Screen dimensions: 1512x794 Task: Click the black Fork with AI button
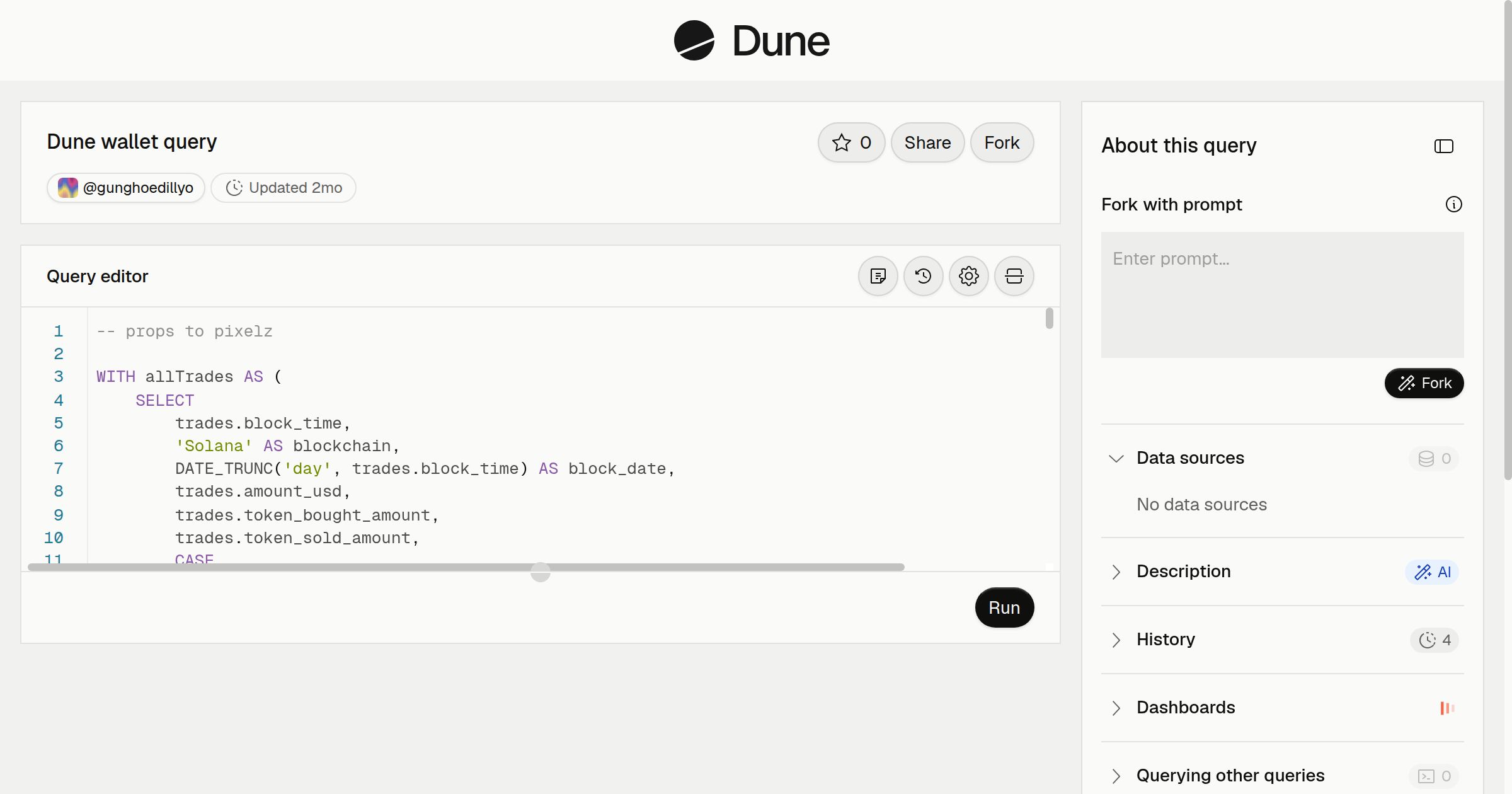point(1424,383)
